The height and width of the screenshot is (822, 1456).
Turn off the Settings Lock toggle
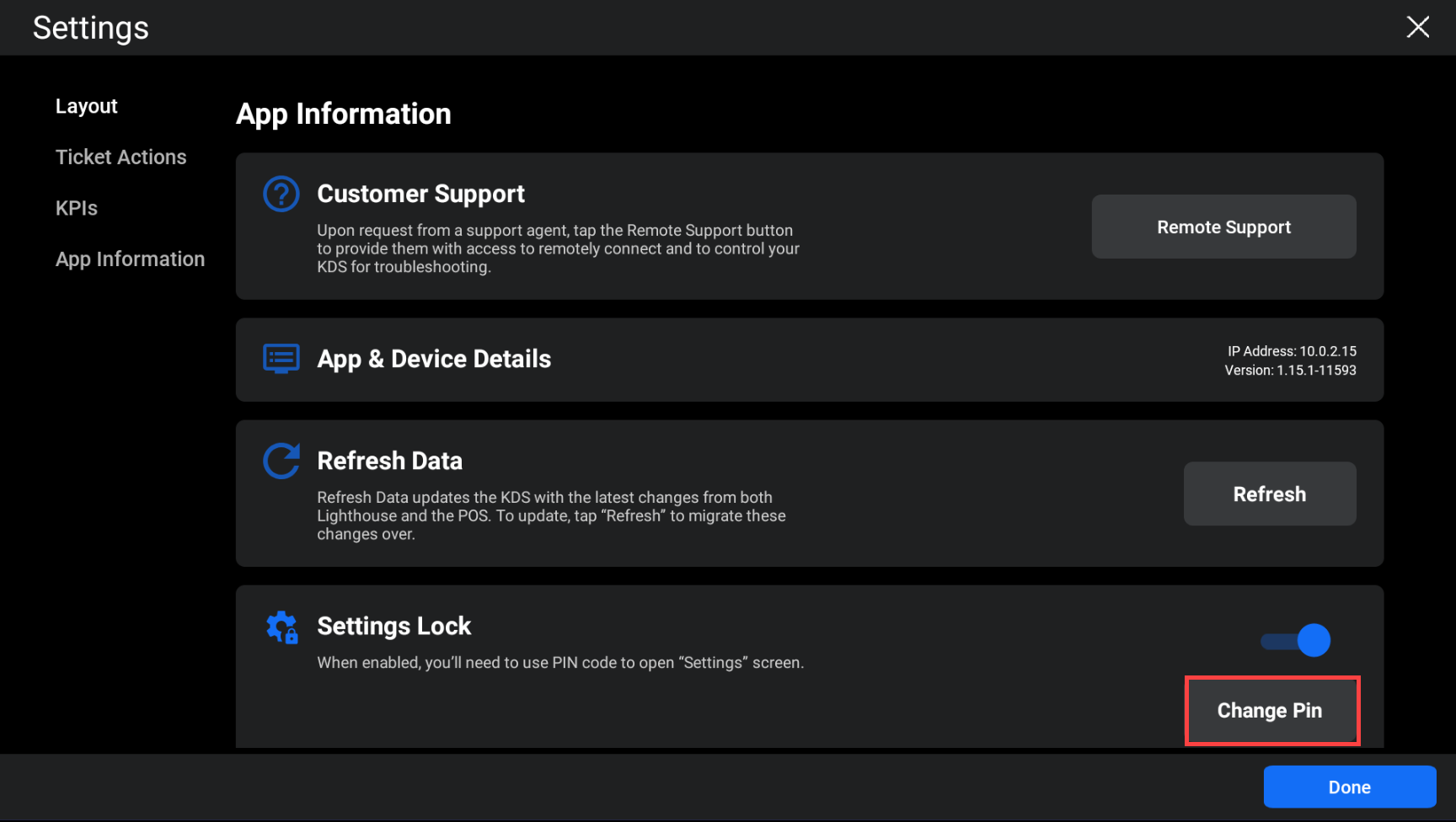pyautogui.click(x=1296, y=641)
